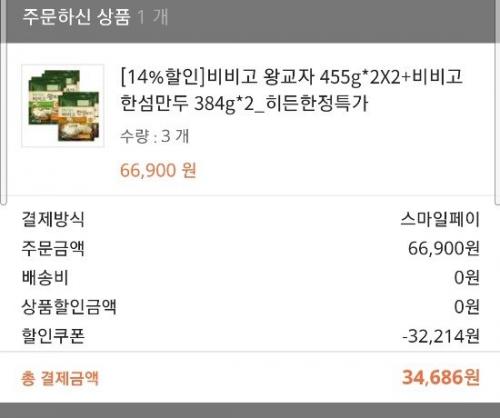
Task: Click the dark gray bar at the bottom
Action: click(x=250, y=410)
